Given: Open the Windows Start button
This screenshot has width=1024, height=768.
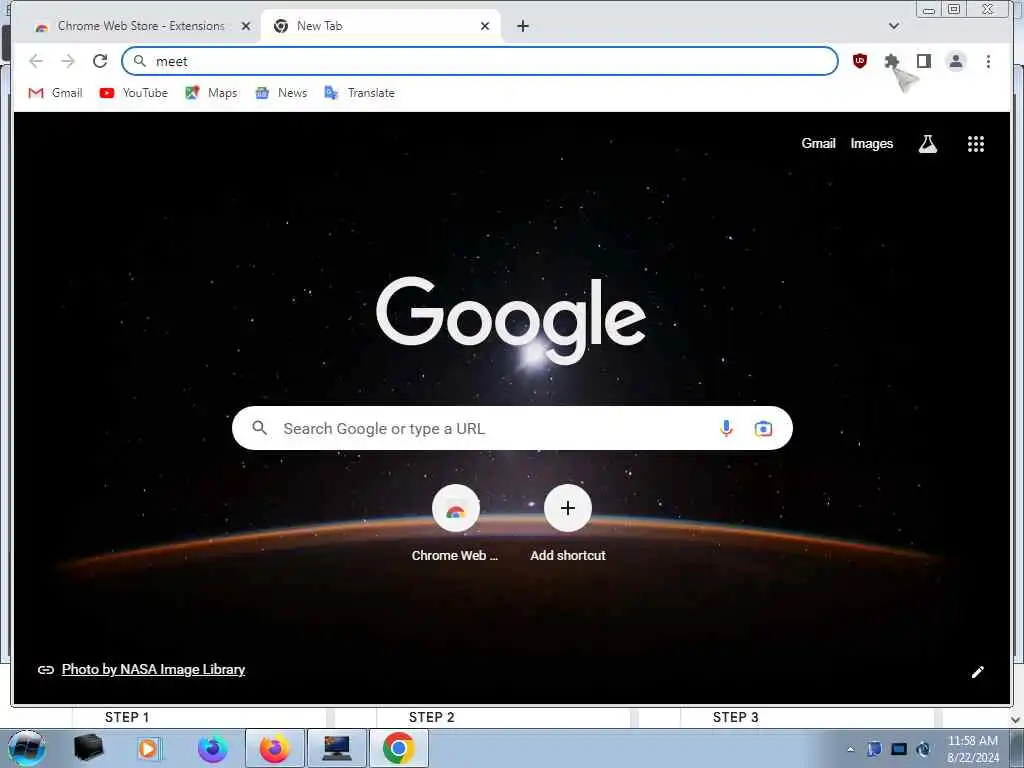Looking at the screenshot, I should (26, 748).
